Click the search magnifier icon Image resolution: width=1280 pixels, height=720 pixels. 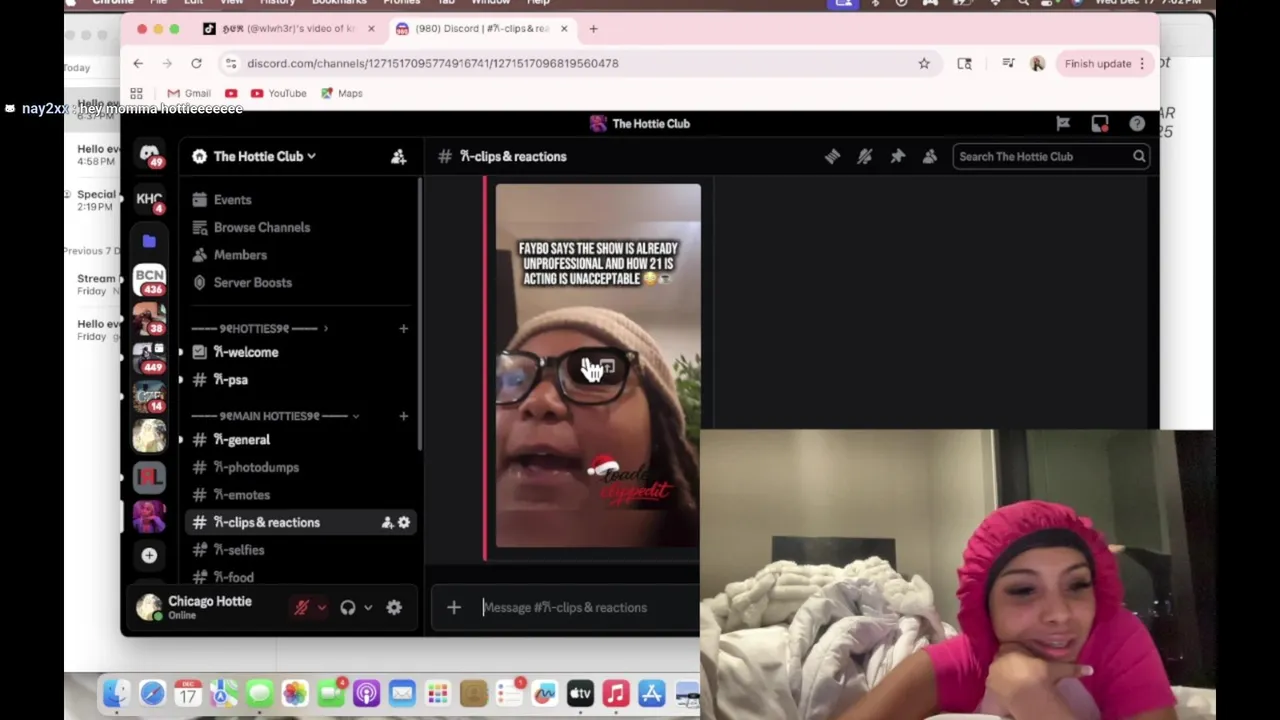[1139, 156]
